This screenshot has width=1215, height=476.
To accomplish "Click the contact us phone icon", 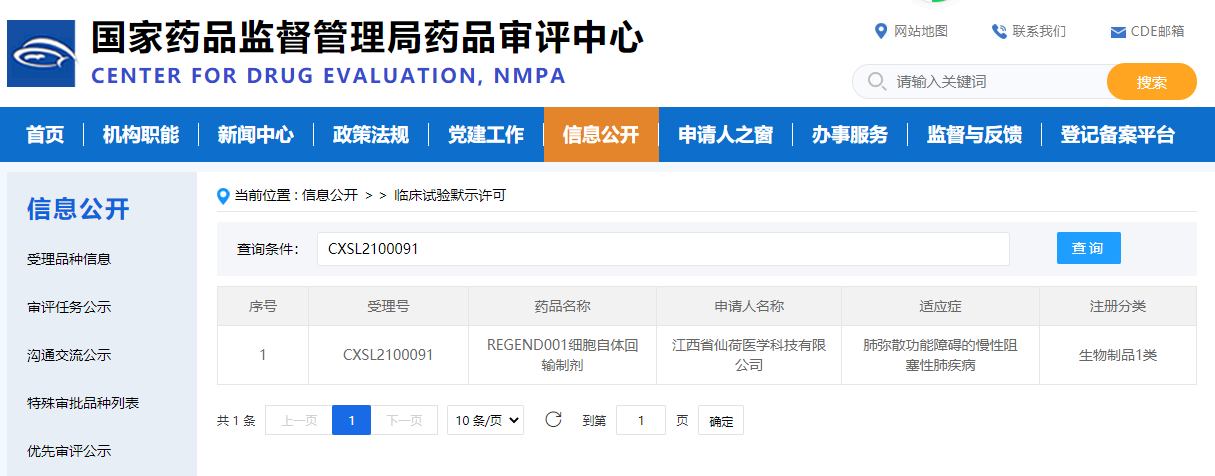I will [x=998, y=31].
